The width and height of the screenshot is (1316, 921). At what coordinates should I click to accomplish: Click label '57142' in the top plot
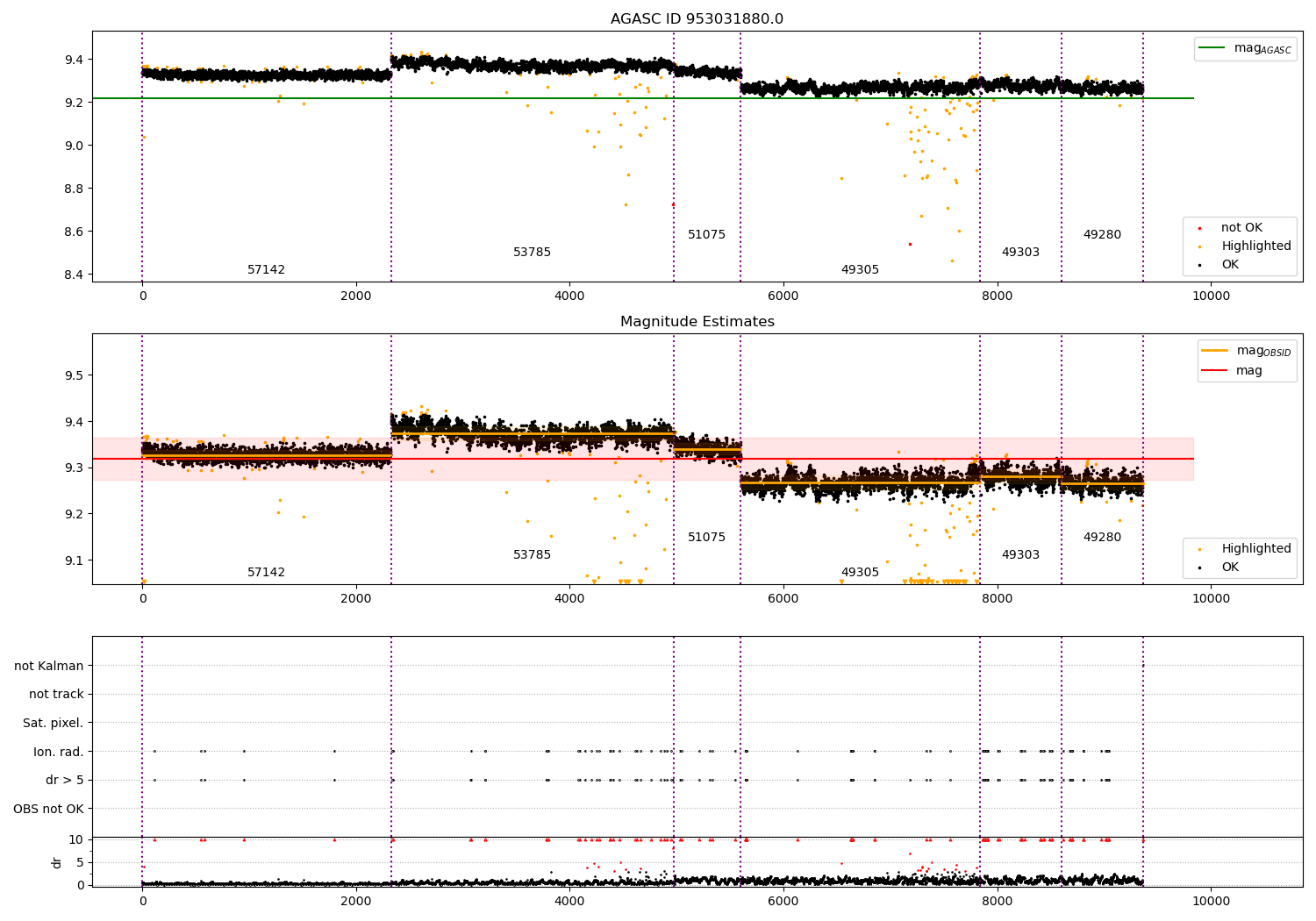click(266, 270)
